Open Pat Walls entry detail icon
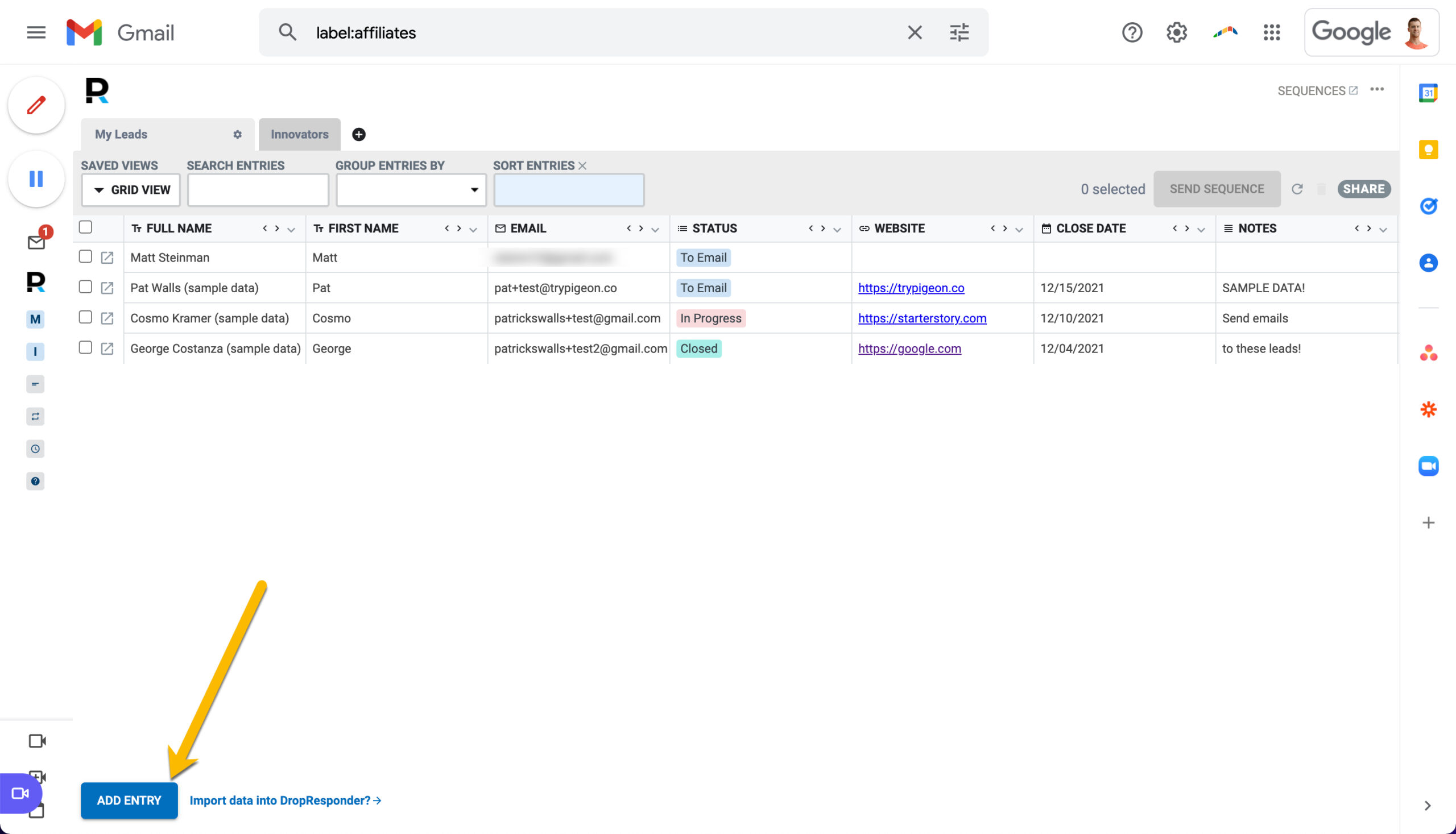The width and height of the screenshot is (1456, 834). point(107,288)
